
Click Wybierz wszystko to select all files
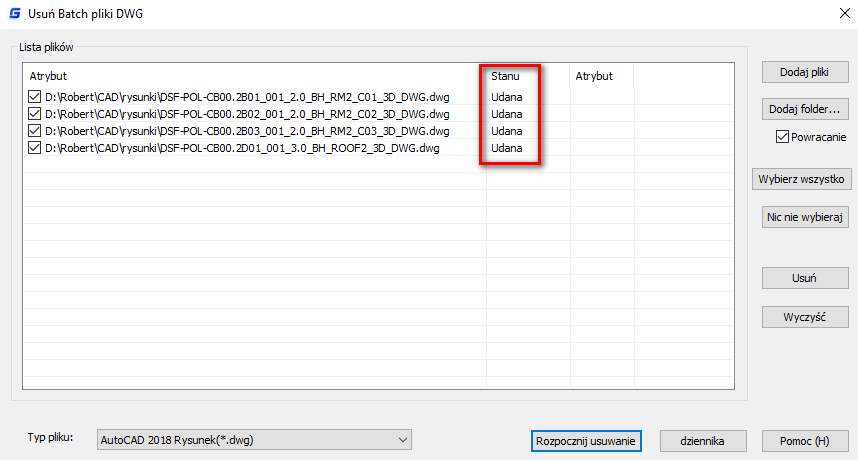coord(805,180)
